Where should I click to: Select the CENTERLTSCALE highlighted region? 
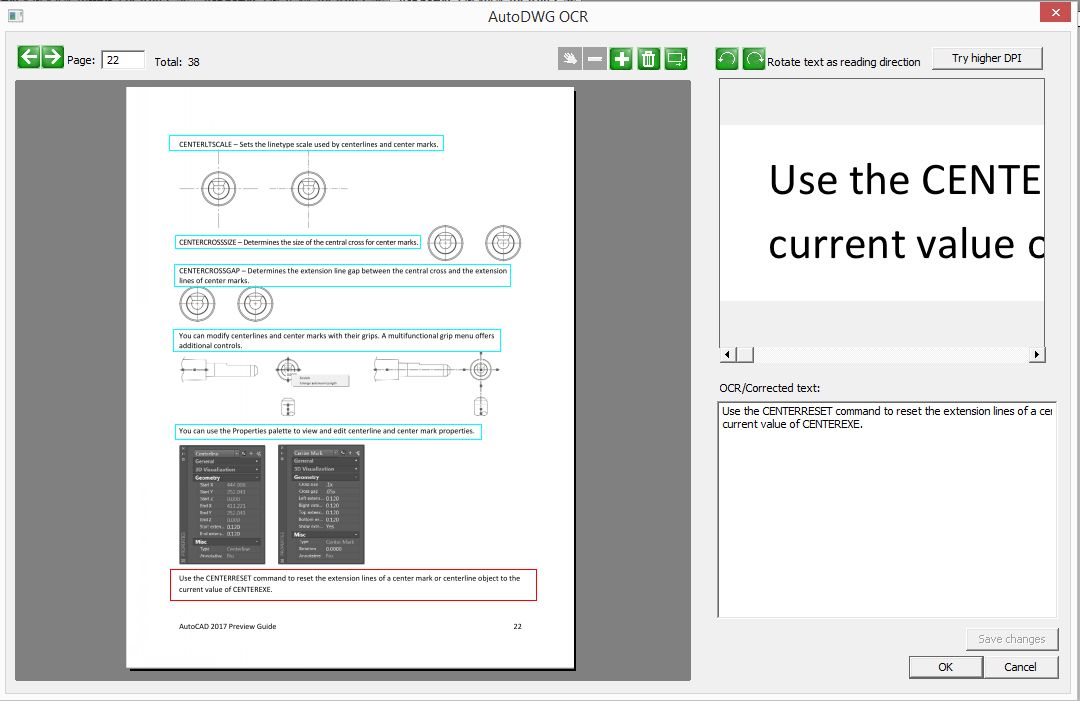307,143
